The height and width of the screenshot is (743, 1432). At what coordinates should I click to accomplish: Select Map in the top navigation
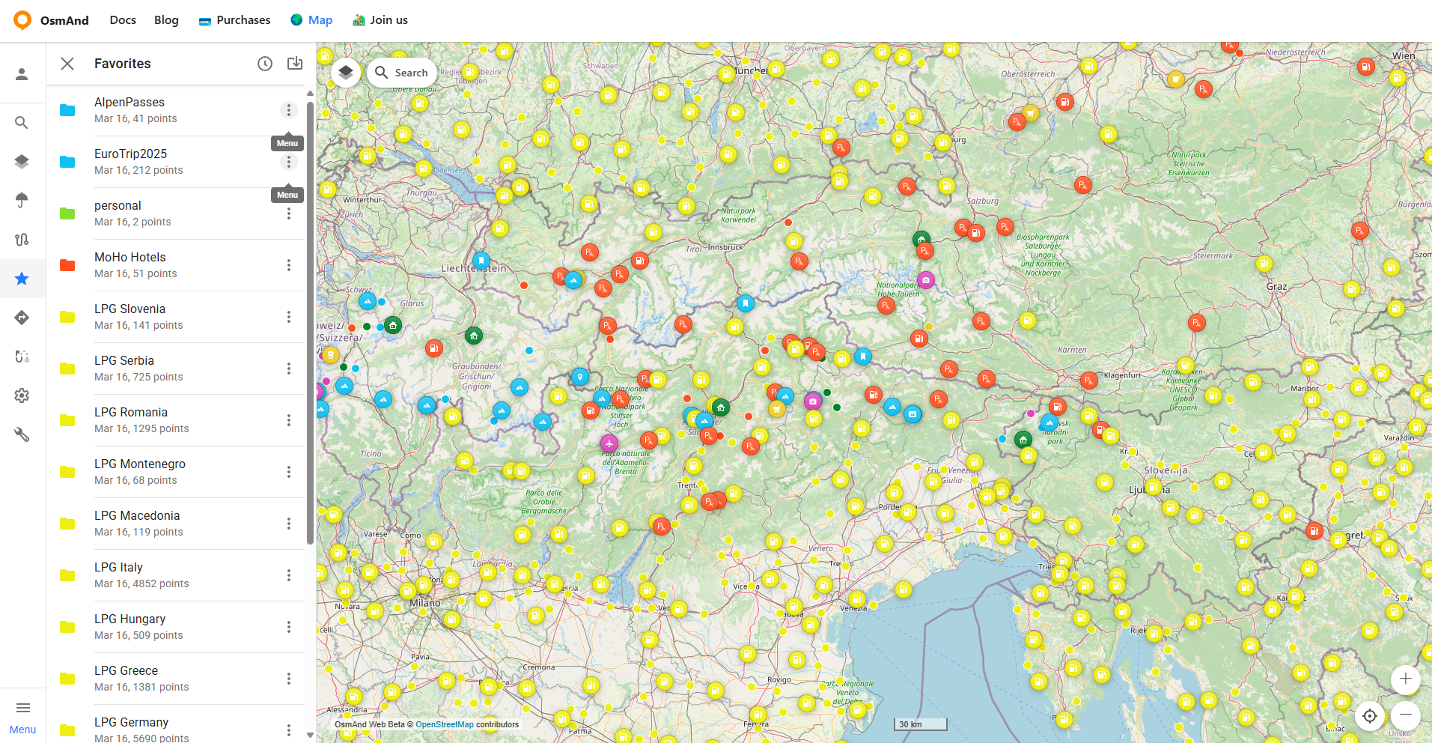(x=311, y=20)
